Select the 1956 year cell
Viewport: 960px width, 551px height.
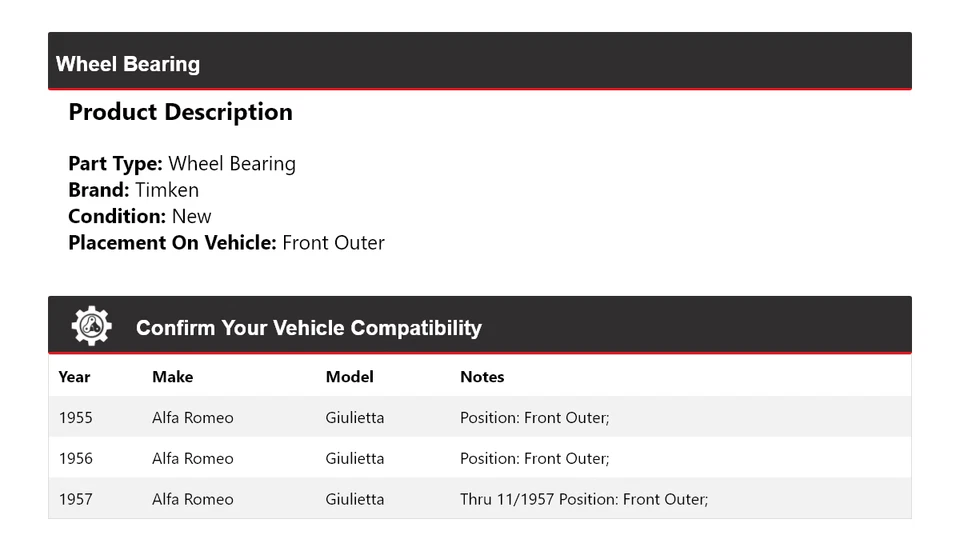coord(76,459)
